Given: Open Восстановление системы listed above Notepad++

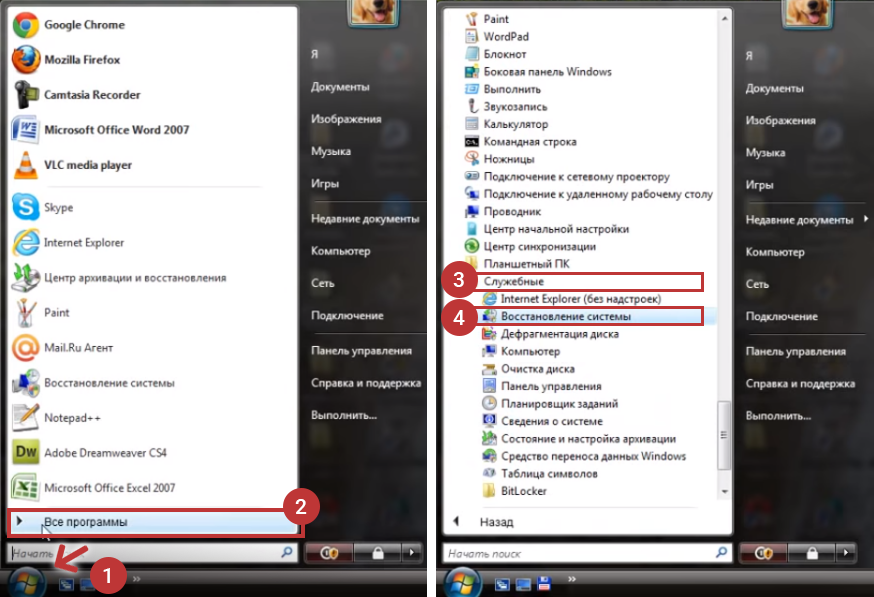Looking at the screenshot, I should pos(94,383).
